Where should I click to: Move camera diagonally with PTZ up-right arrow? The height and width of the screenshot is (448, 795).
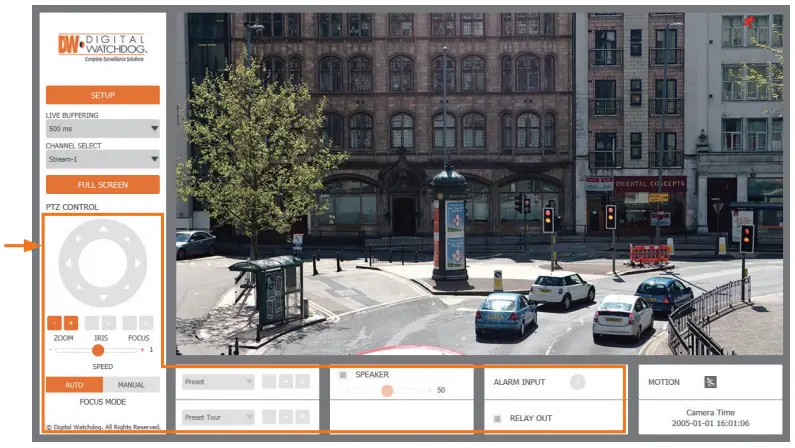[127, 239]
